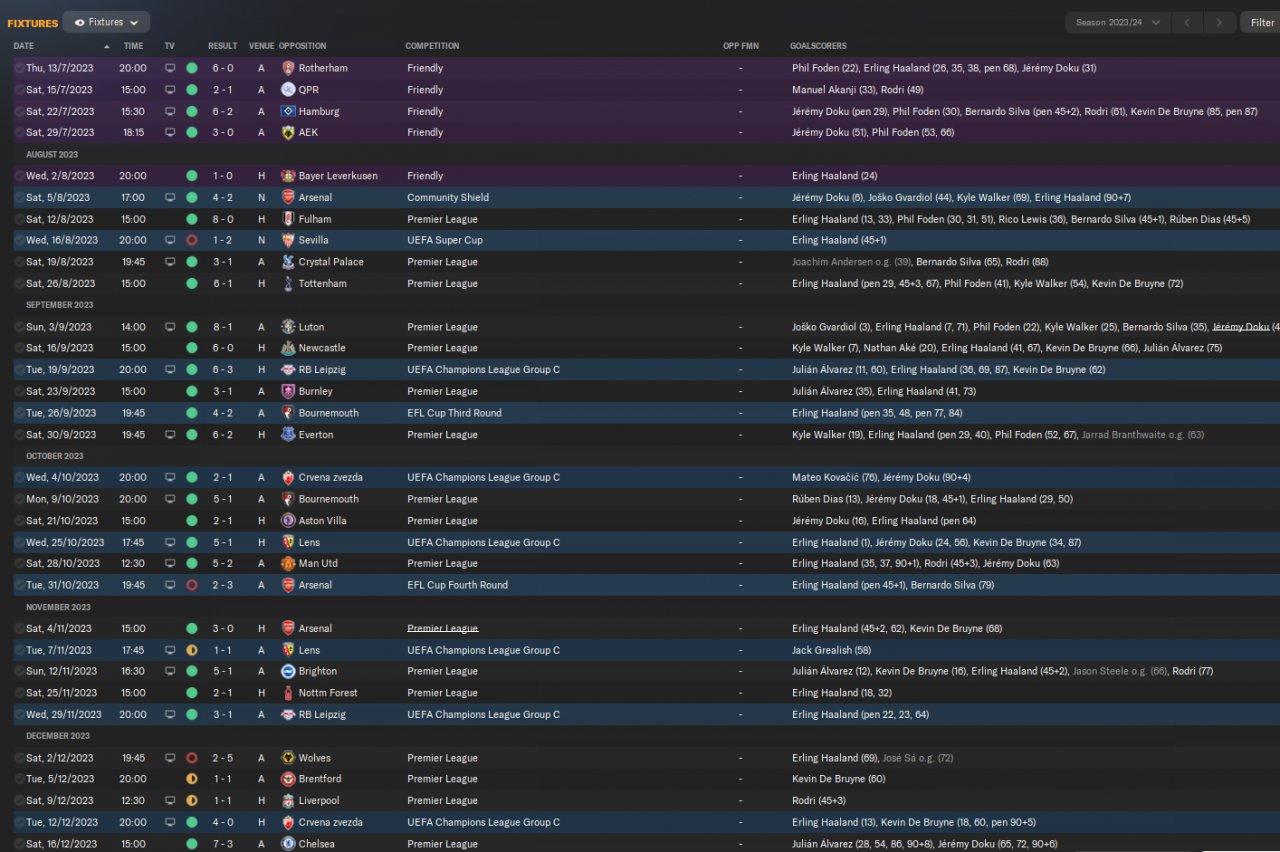
Task: Sort by the TIME column header
Action: tap(133, 46)
